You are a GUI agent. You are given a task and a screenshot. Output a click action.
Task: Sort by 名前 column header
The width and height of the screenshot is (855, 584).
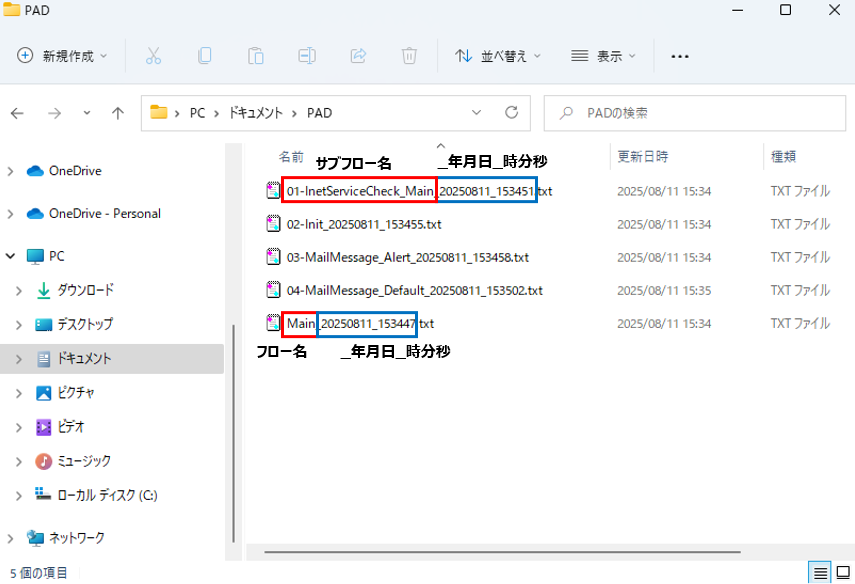pyautogui.click(x=291, y=156)
